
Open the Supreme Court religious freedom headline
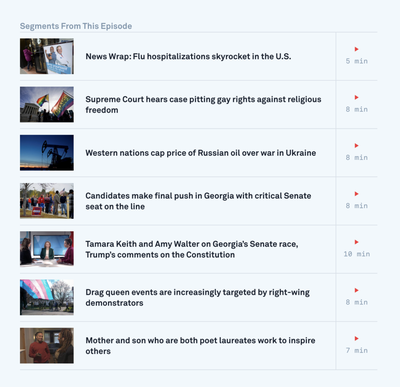click(x=203, y=105)
